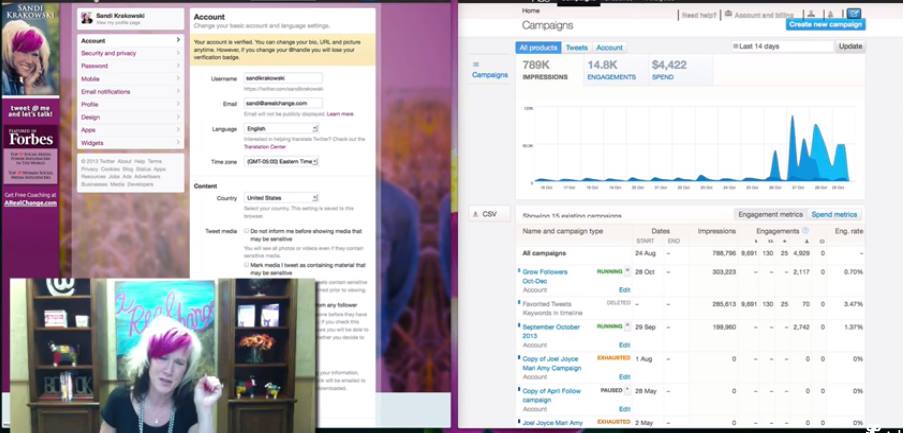Click the Eng. rate column header
Viewport: 903px width, 433px height.
click(x=850, y=230)
